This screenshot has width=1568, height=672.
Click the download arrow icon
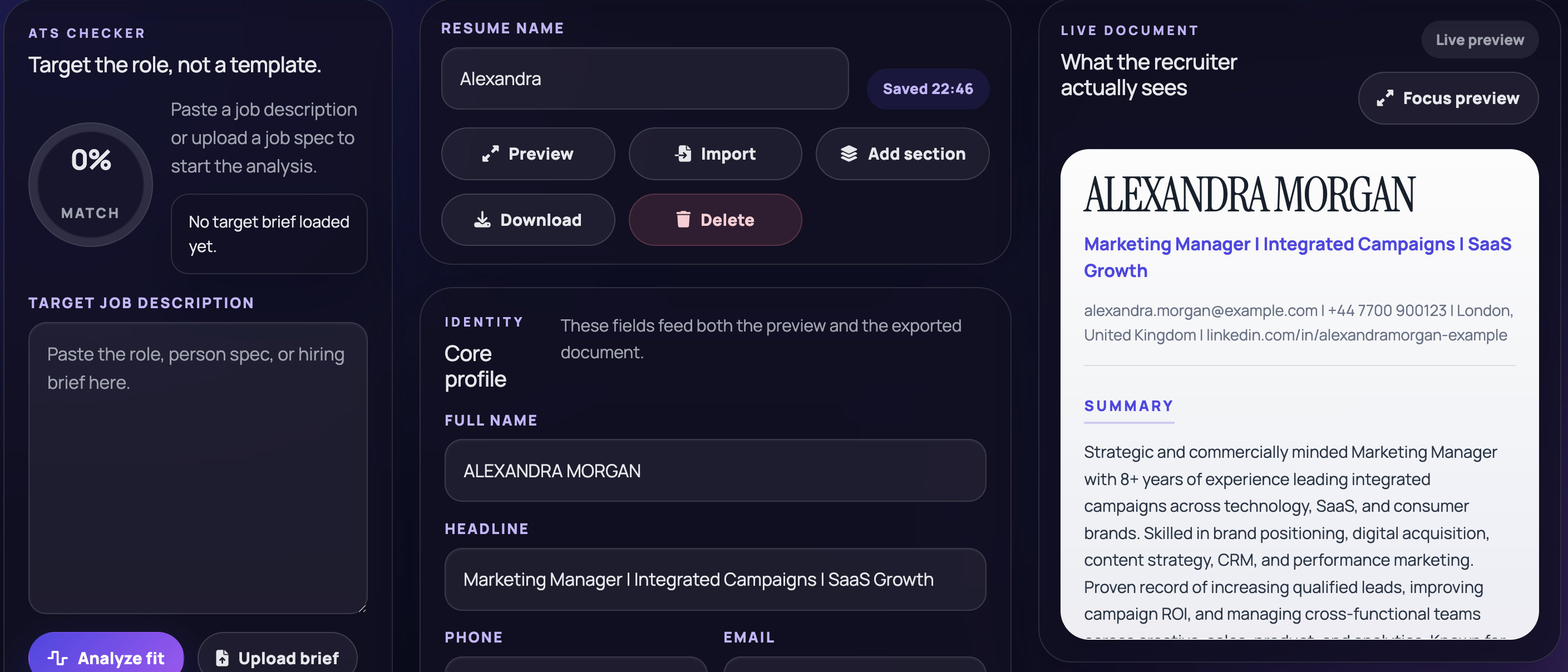(x=482, y=220)
